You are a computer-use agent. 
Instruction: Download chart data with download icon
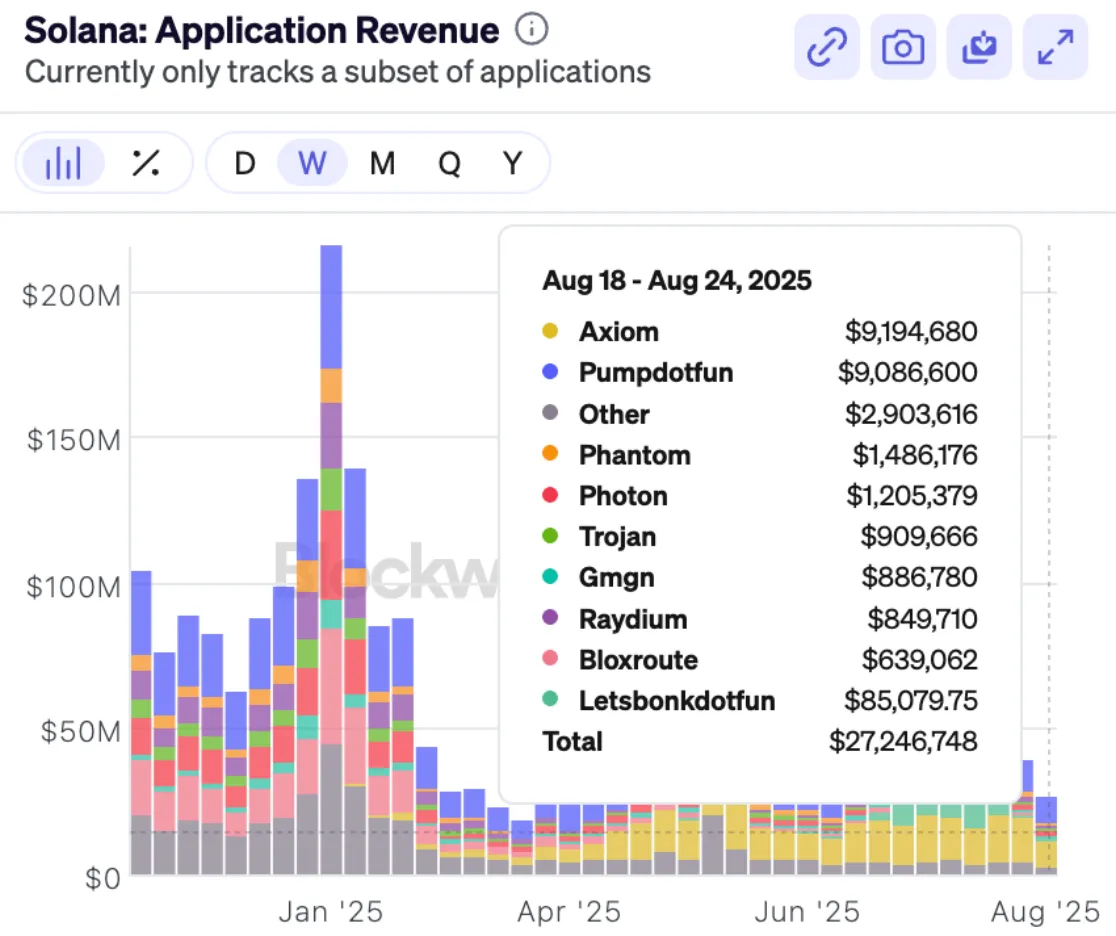click(979, 47)
